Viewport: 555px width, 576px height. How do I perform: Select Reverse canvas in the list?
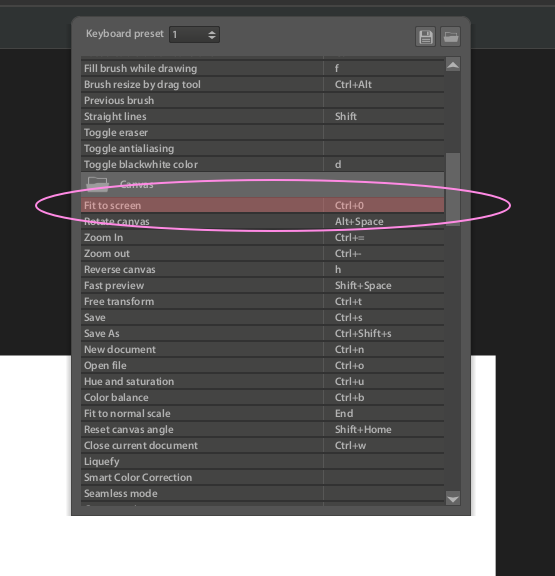point(262,270)
